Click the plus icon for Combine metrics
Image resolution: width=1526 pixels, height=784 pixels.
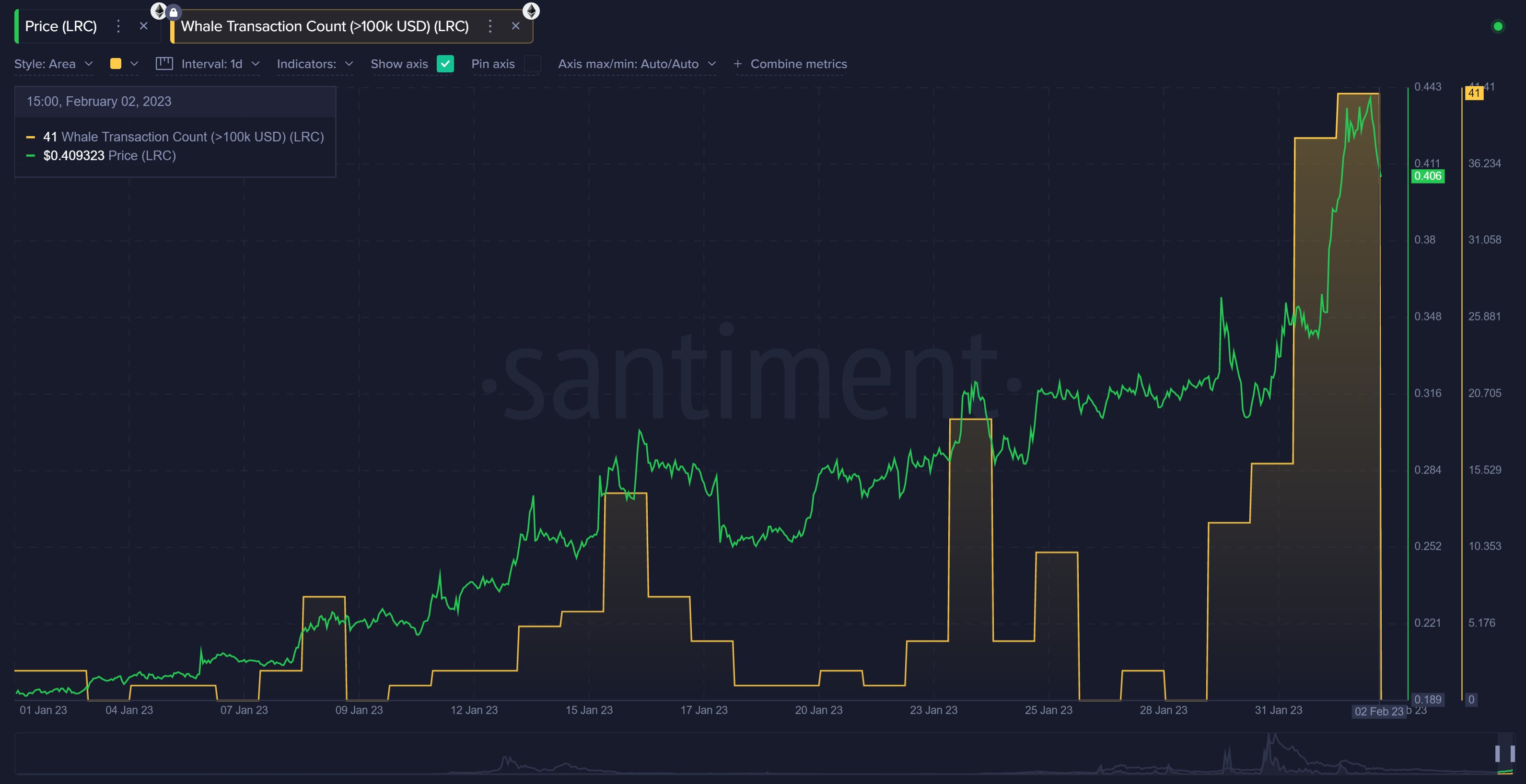tap(737, 64)
